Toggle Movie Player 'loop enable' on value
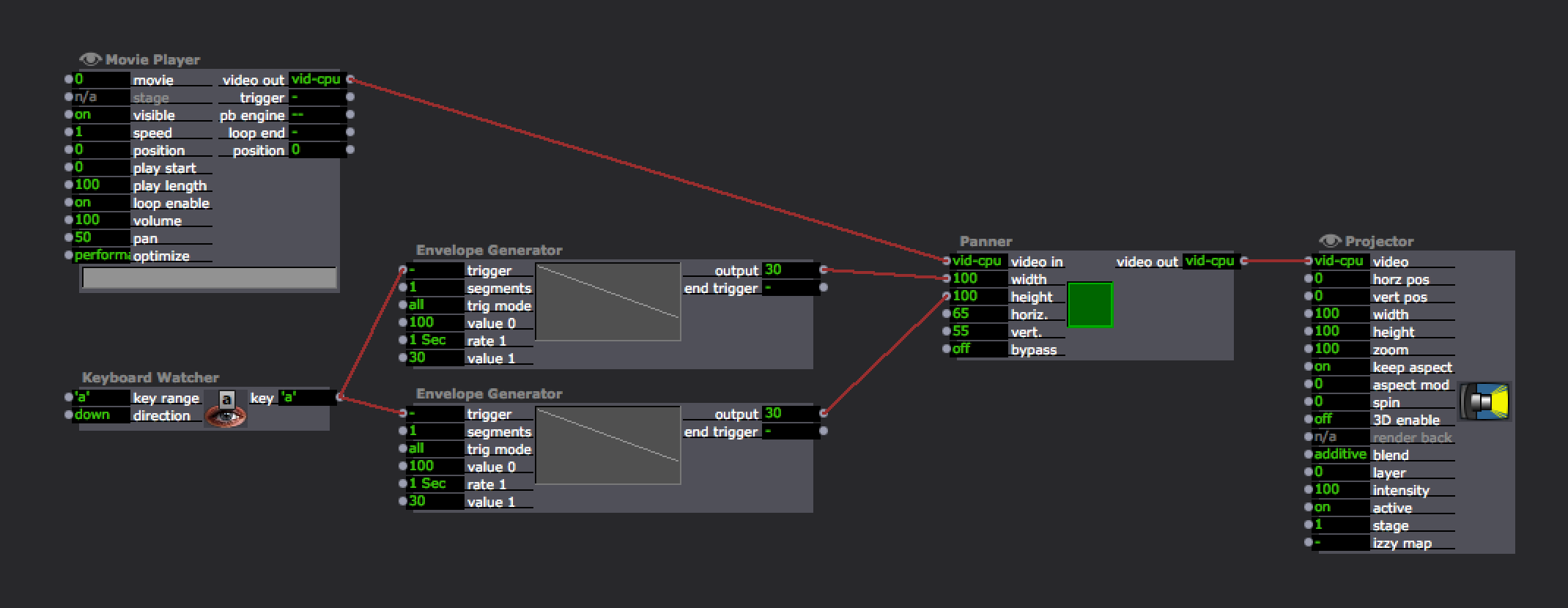Viewport: 1568px width, 608px height. point(102,202)
